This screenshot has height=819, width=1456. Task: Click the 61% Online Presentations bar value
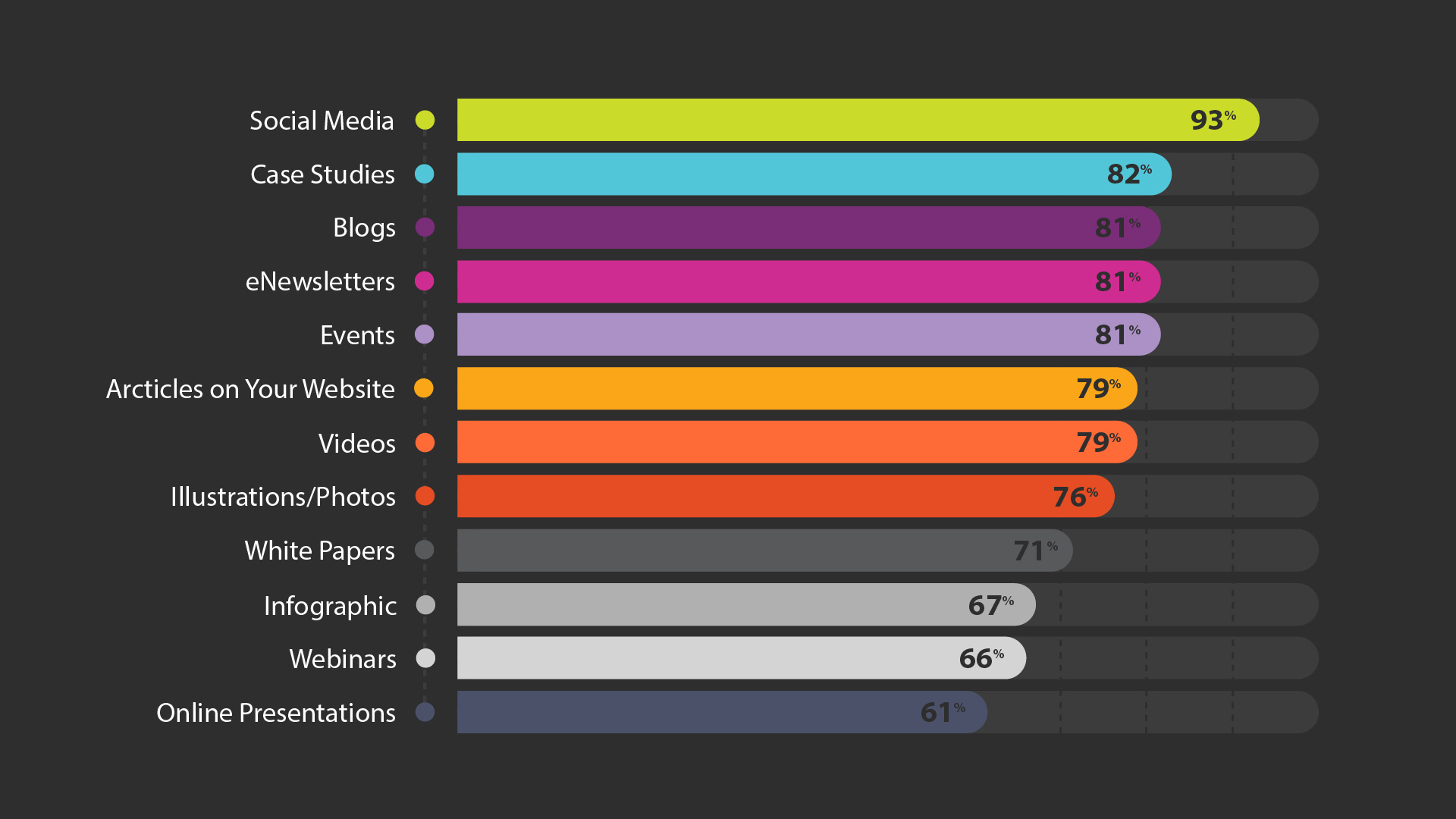click(942, 712)
